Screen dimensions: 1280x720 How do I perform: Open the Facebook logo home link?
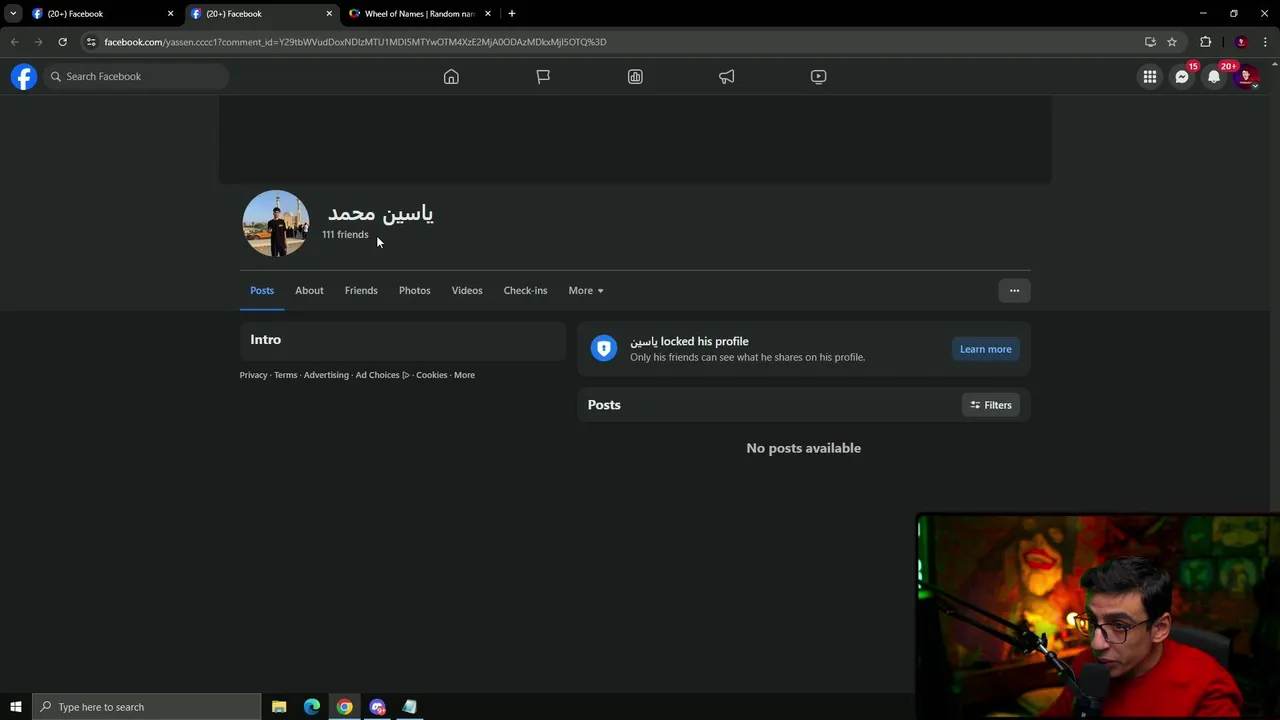24,77
